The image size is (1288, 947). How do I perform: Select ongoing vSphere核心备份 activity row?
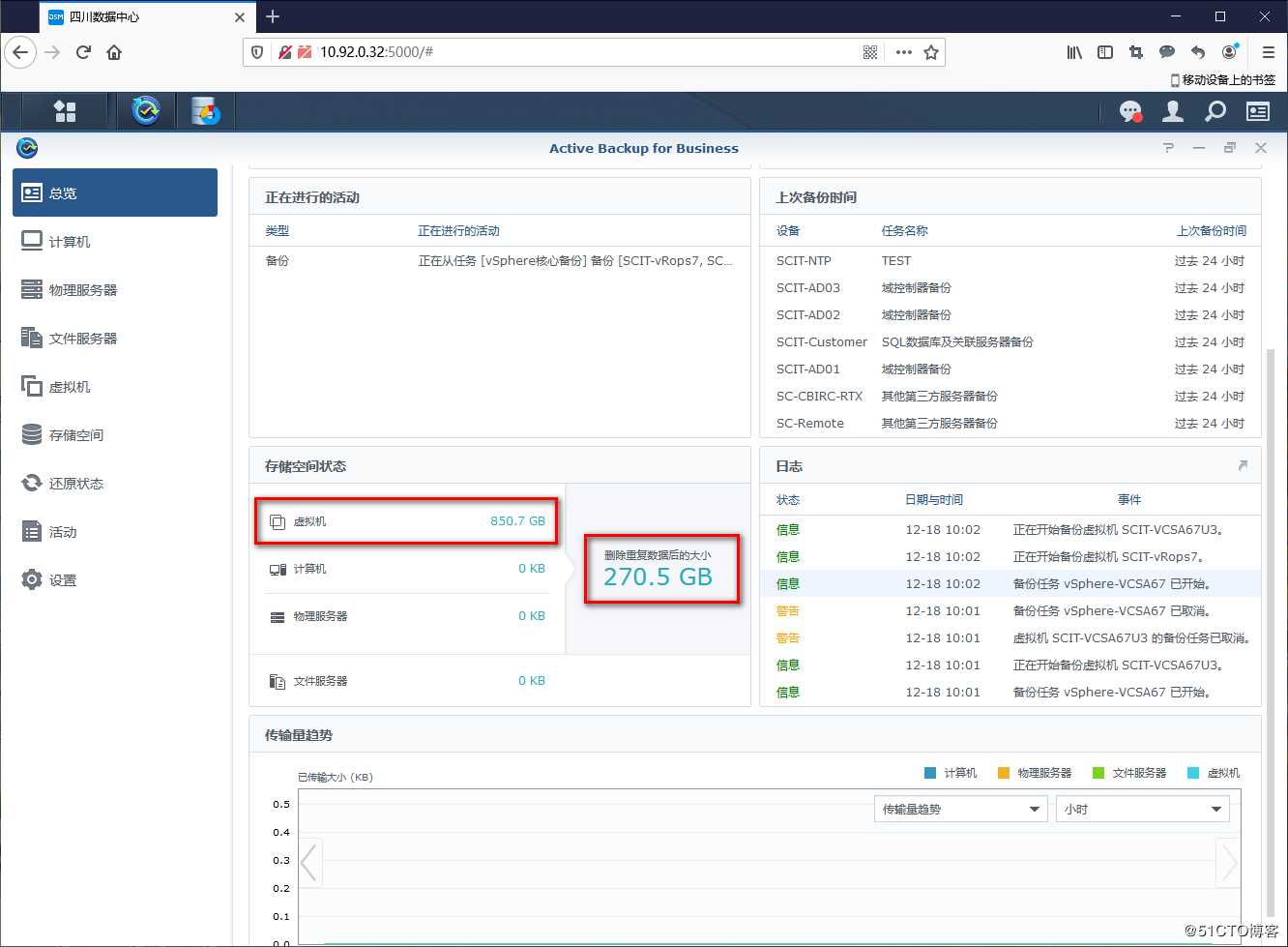500,260
